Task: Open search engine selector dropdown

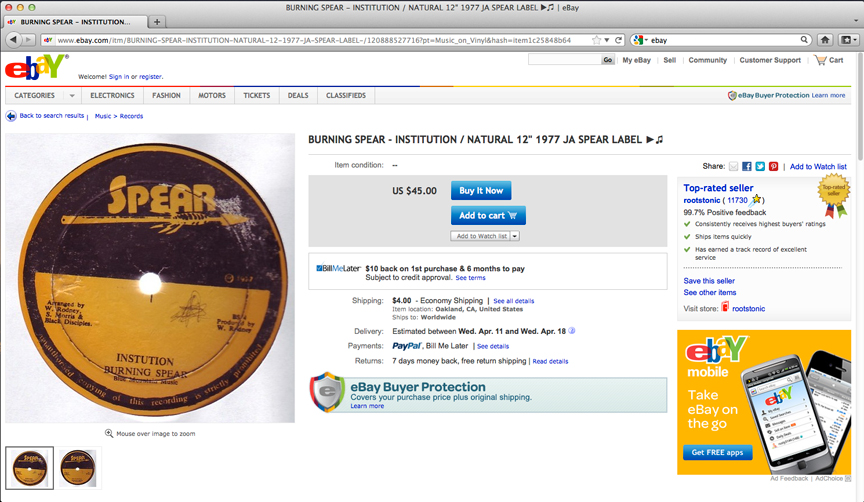Action: (641, 40)
